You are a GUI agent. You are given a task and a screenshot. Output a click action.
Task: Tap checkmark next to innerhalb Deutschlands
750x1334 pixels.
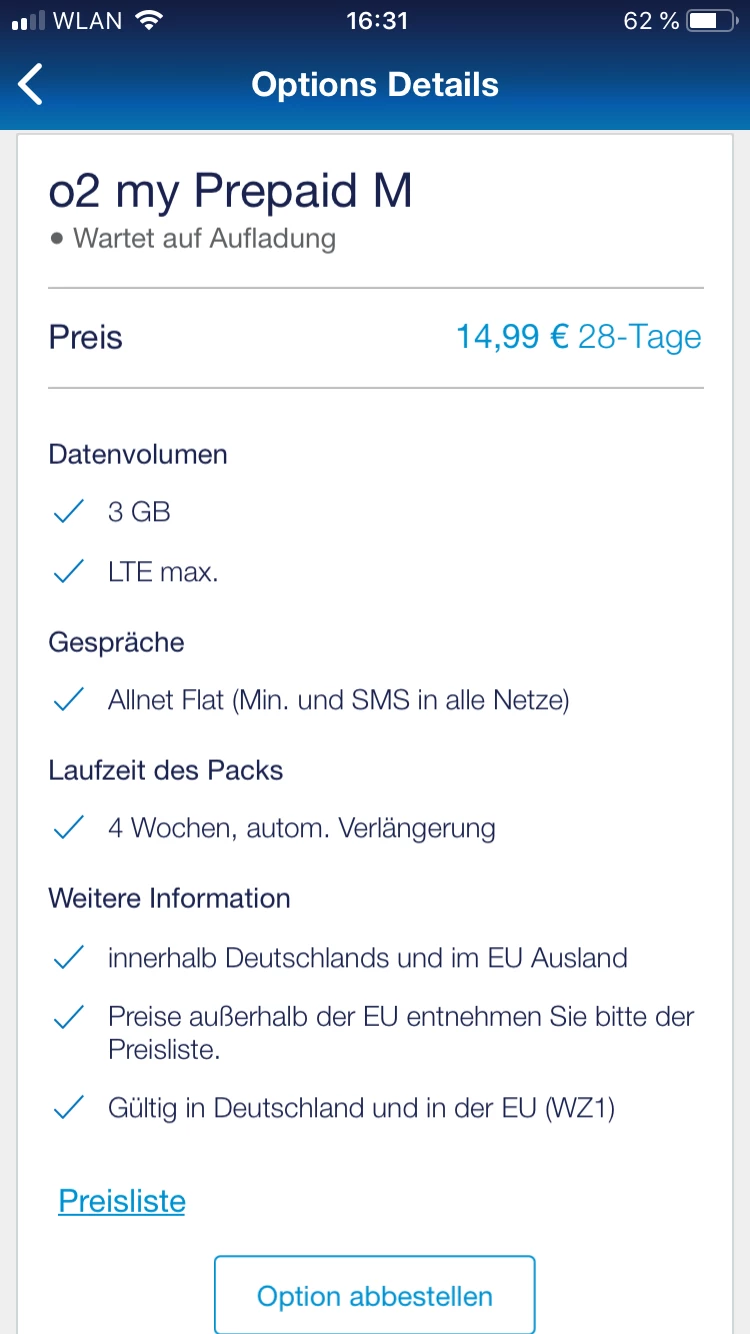tap(68, 958)
